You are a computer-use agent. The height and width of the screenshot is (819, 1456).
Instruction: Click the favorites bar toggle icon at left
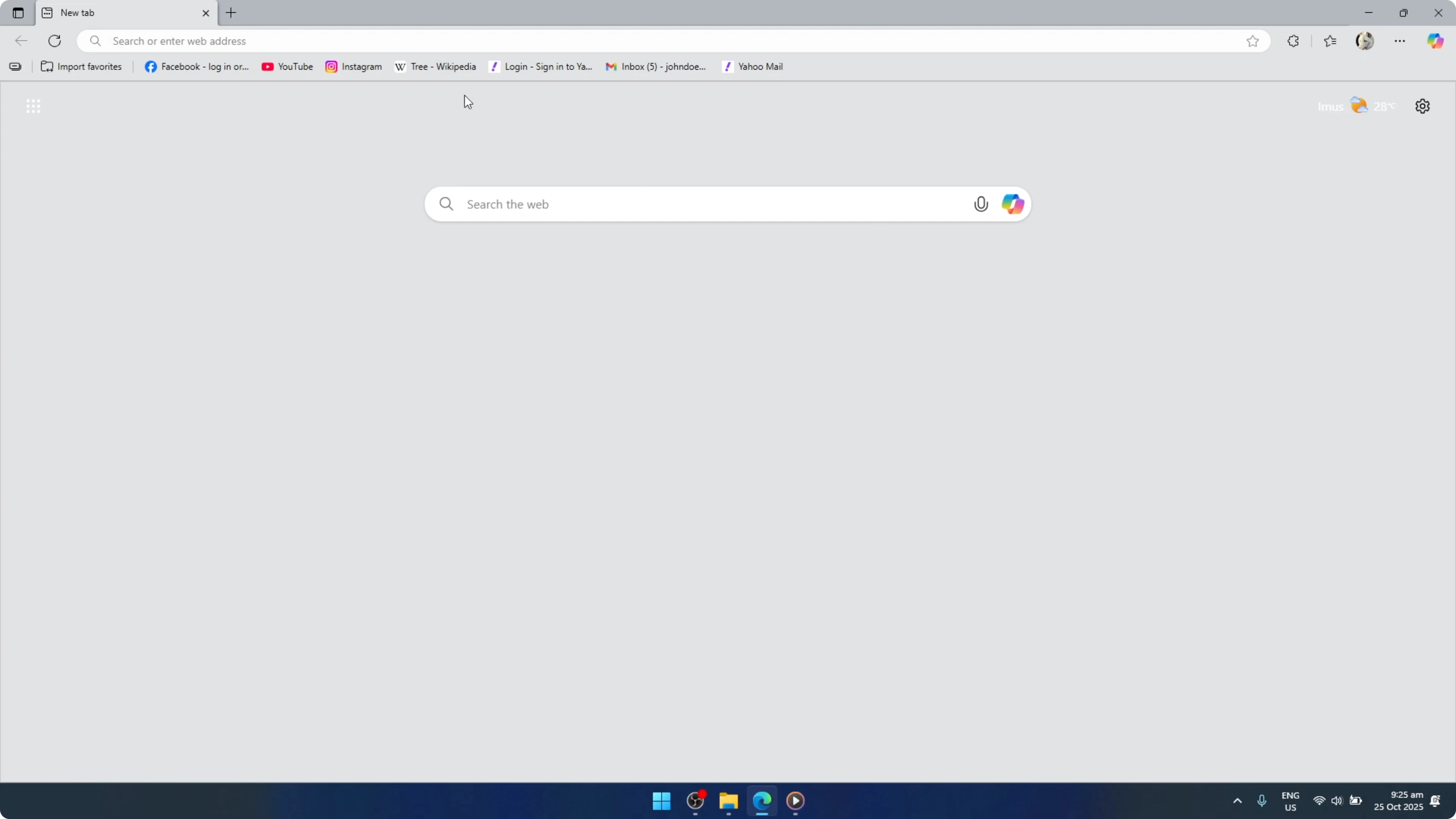tap(15, 67)
